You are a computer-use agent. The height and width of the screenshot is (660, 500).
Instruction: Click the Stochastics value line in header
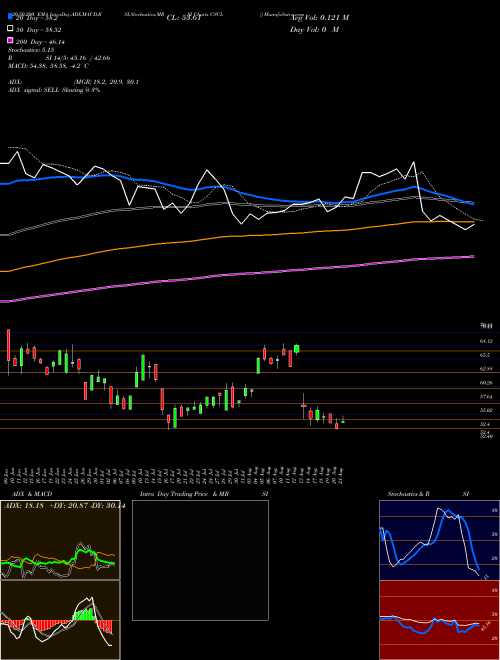click(x=31, y=50)
